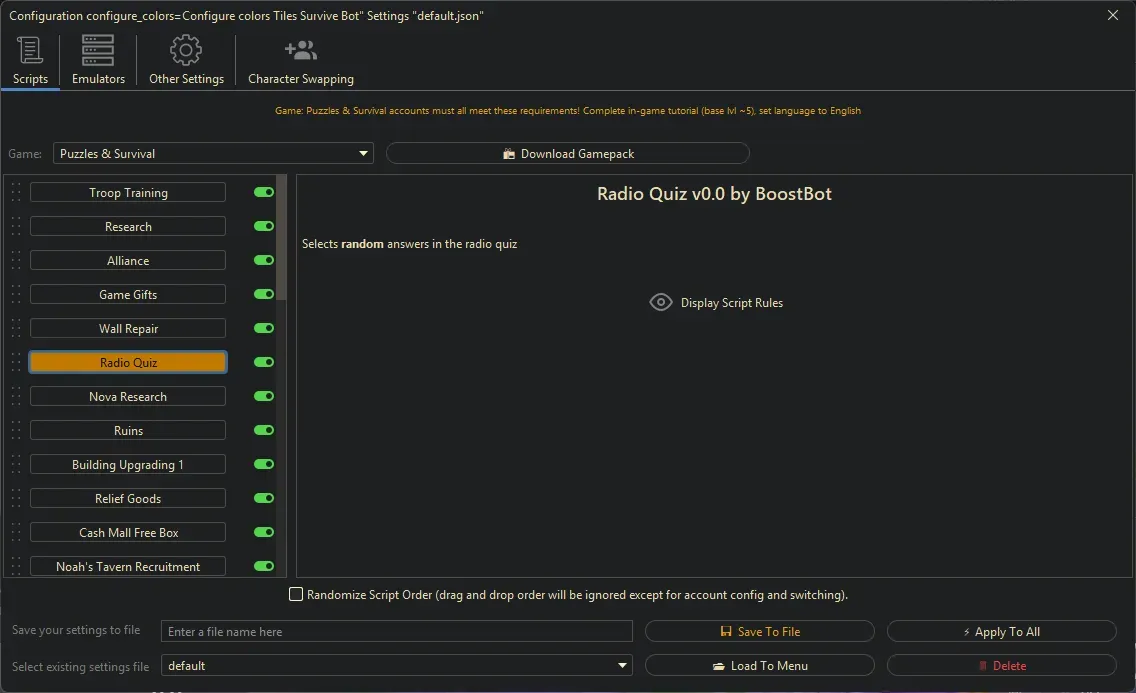Toggle the Relief Goods script switch
1136x693 pixels.
264,499
